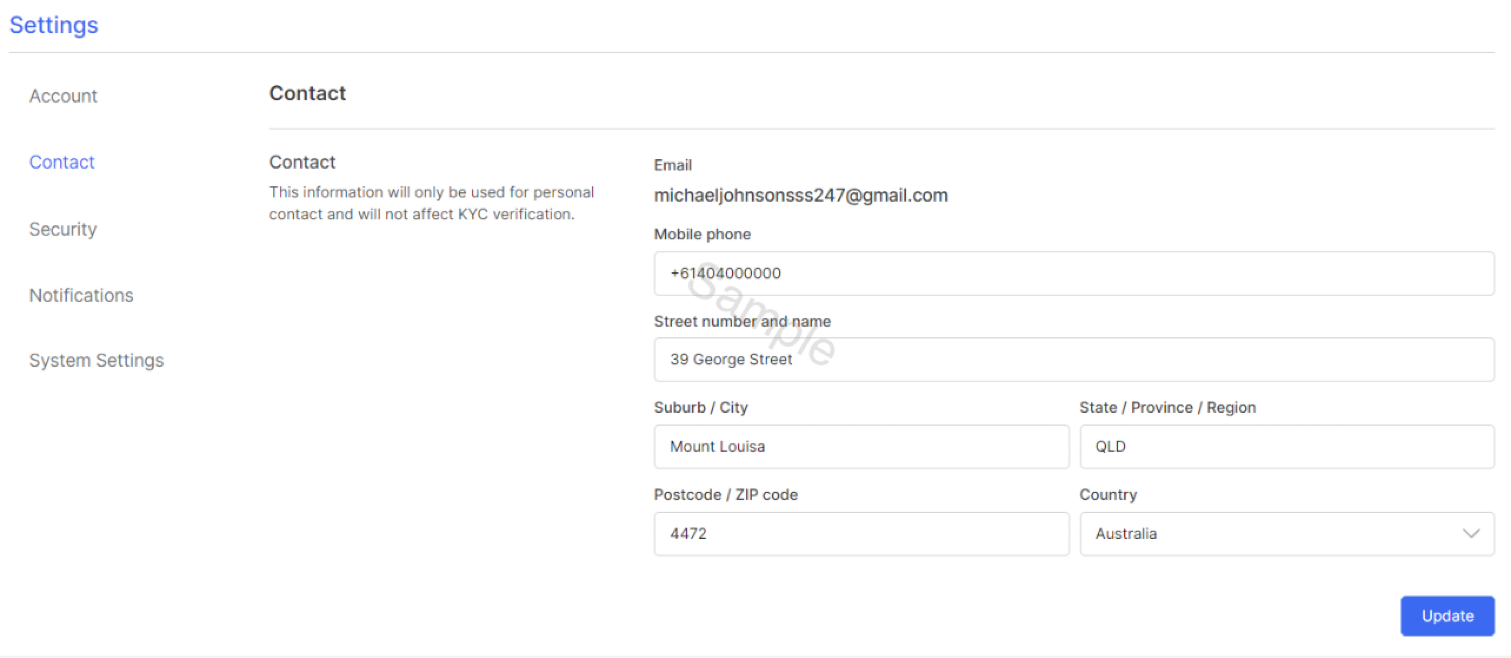Click the Postcode / ZIP code label
The width and height of the screenshot is (1511, 658).
(726, 494)
